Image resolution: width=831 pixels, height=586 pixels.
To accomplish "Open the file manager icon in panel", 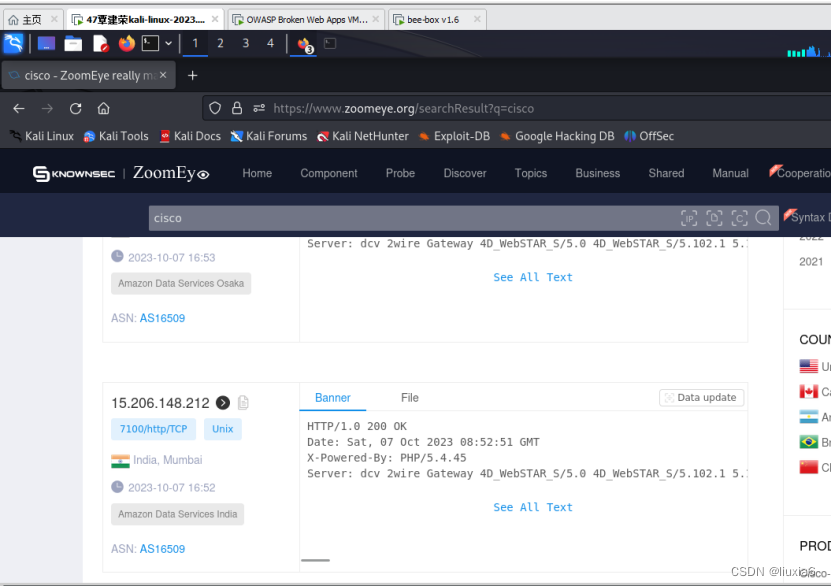I will (x=73, y=43).
